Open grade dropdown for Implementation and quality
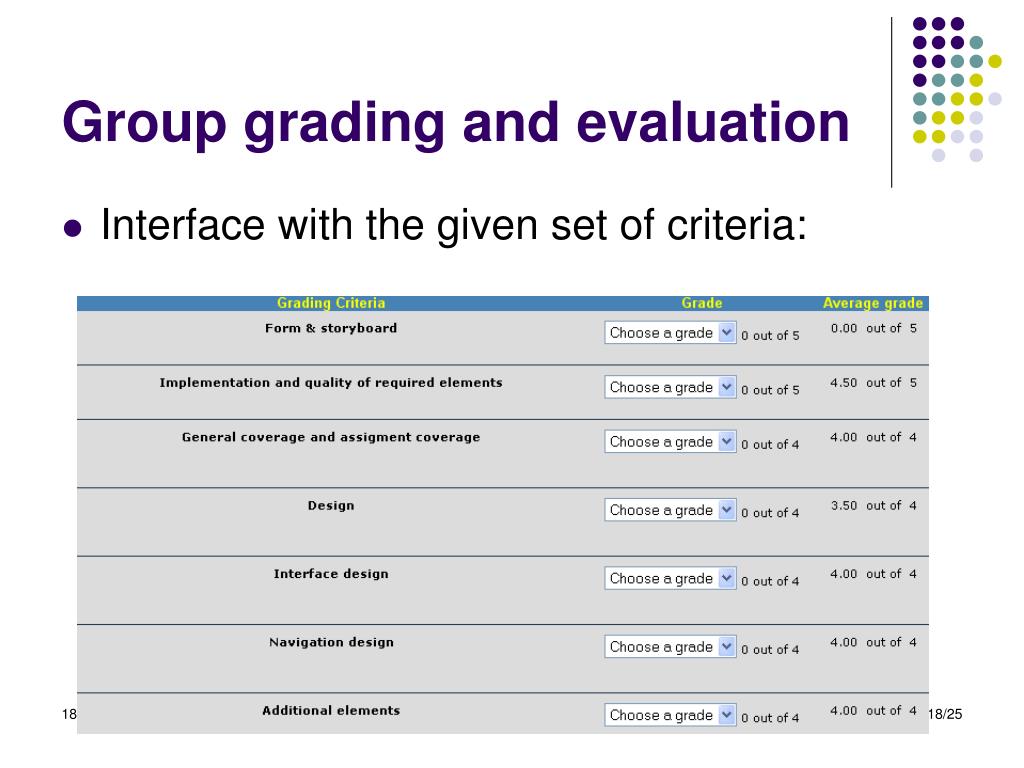 pos(670,387)
